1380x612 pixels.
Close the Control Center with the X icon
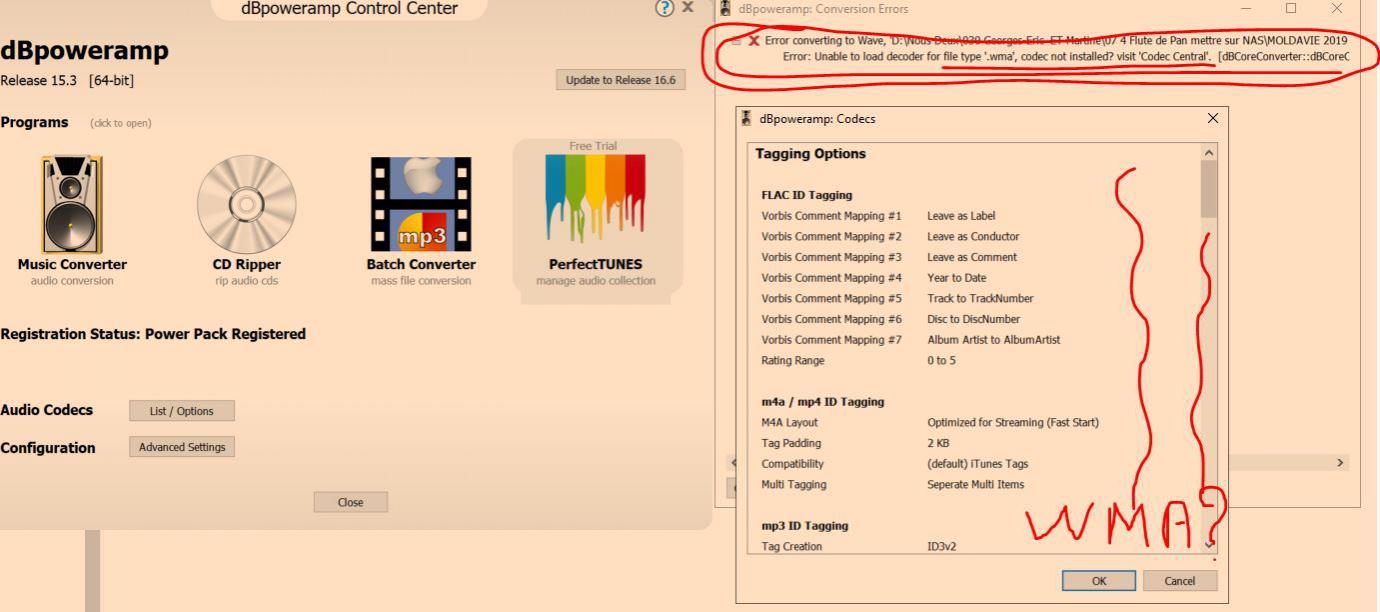[688, 8]
